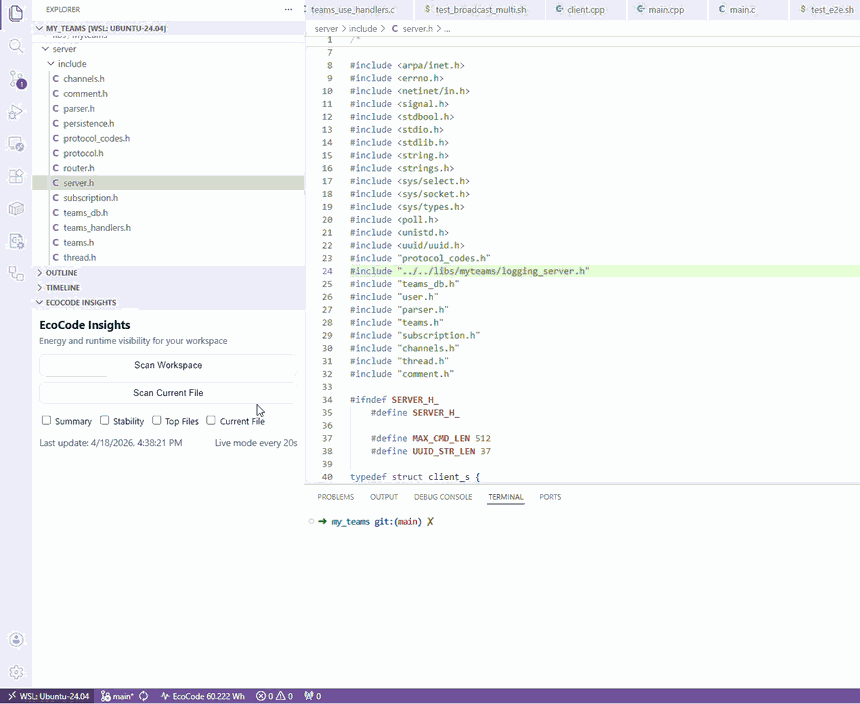
Task: Click the include breadcrumb segment
Action: click(363, 29)
